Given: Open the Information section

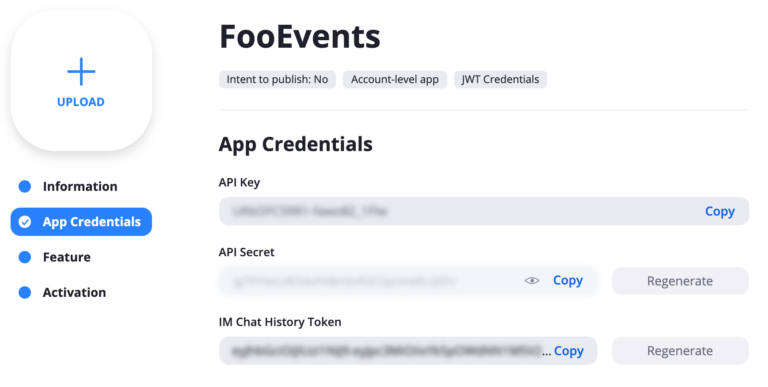Looking at the screenshot, I should [x=80, y=186].
